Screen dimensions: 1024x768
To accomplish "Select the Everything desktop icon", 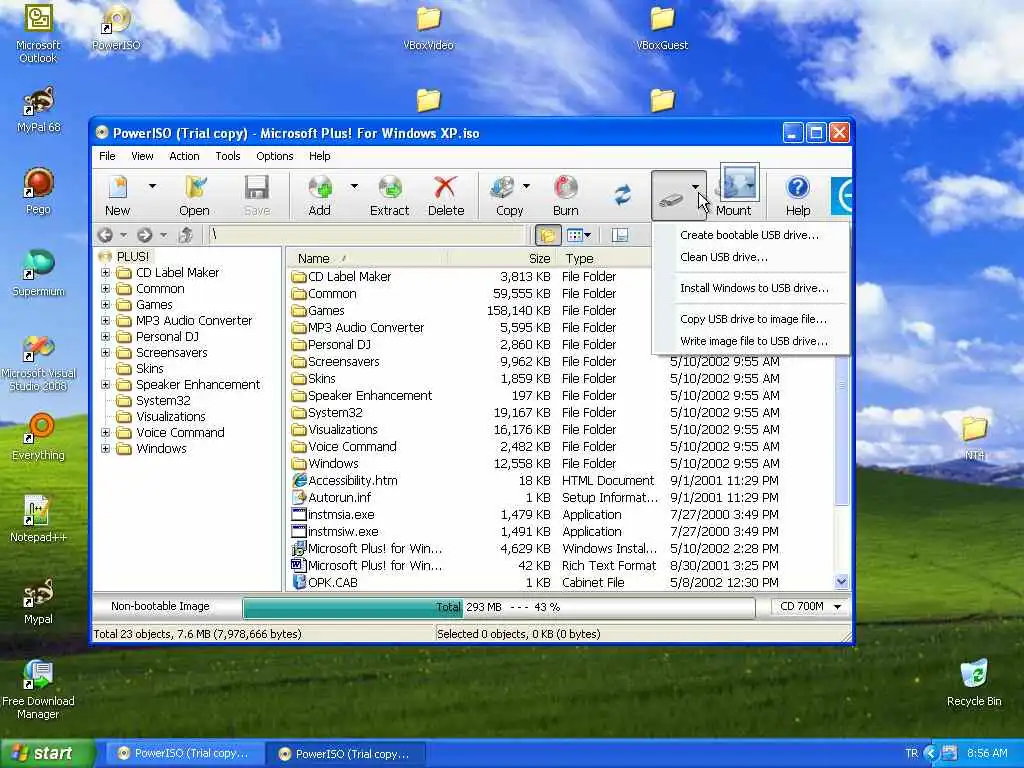I will tap(38, 437).
